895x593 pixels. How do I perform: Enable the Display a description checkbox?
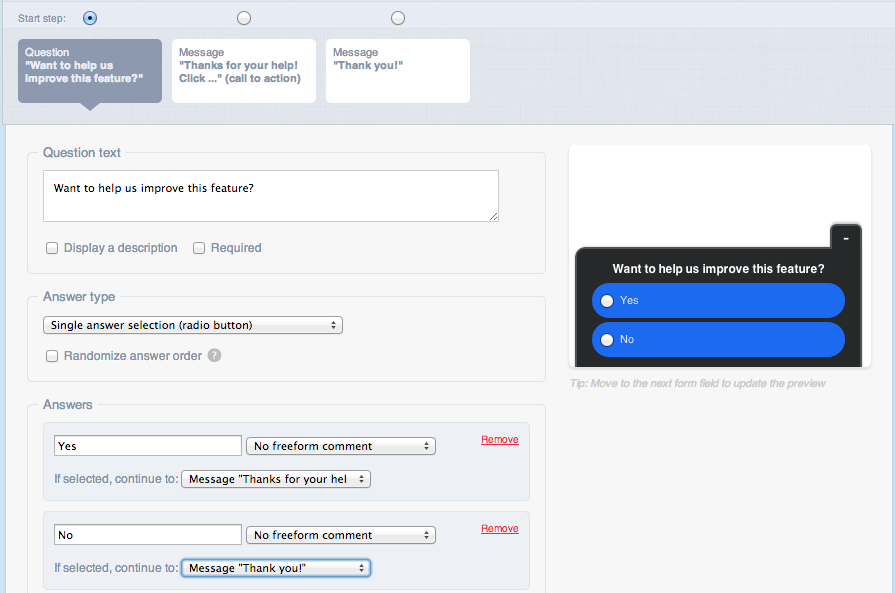[x=52, y=248]
